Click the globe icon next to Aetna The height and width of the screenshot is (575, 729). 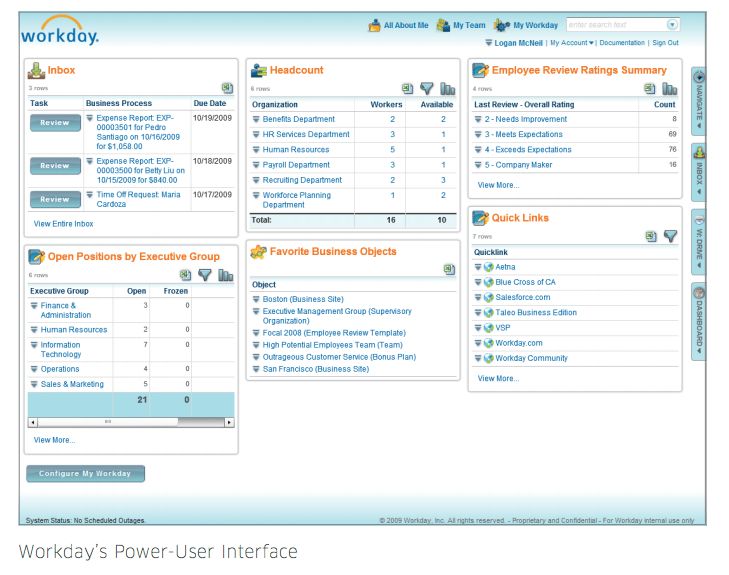(x=489, y=267)
